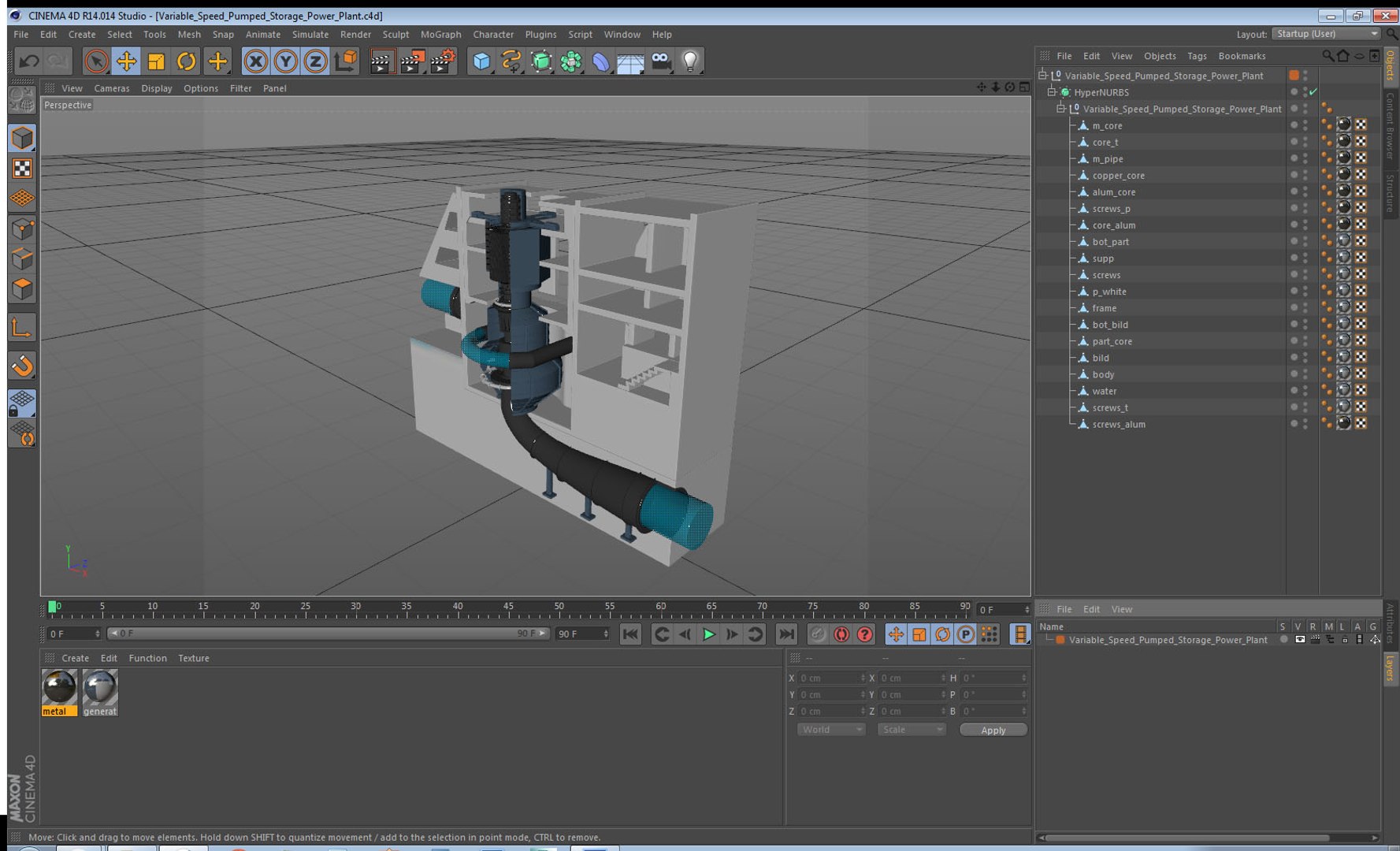
Task: Toggle HyperNURBS green enable checkmark
Action: click(1313, 92)
